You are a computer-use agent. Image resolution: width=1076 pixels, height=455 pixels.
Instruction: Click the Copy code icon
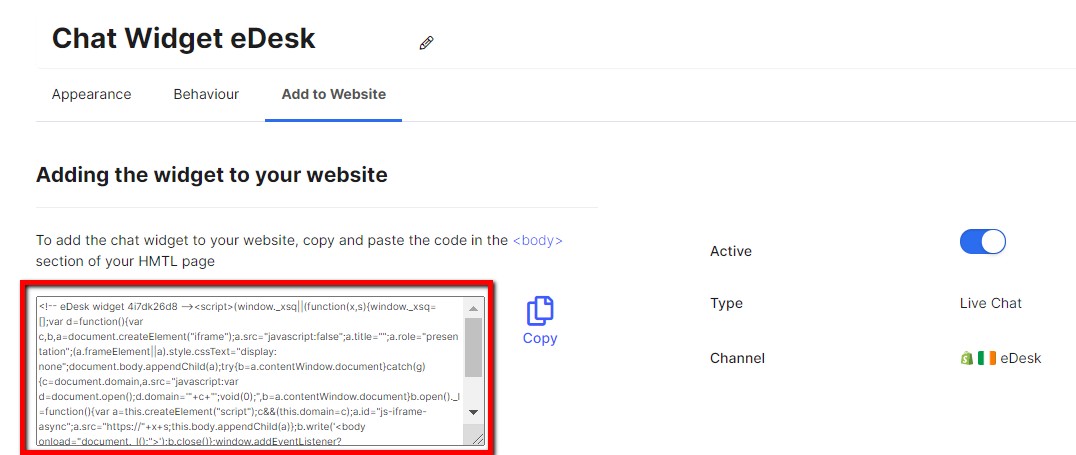540,311
